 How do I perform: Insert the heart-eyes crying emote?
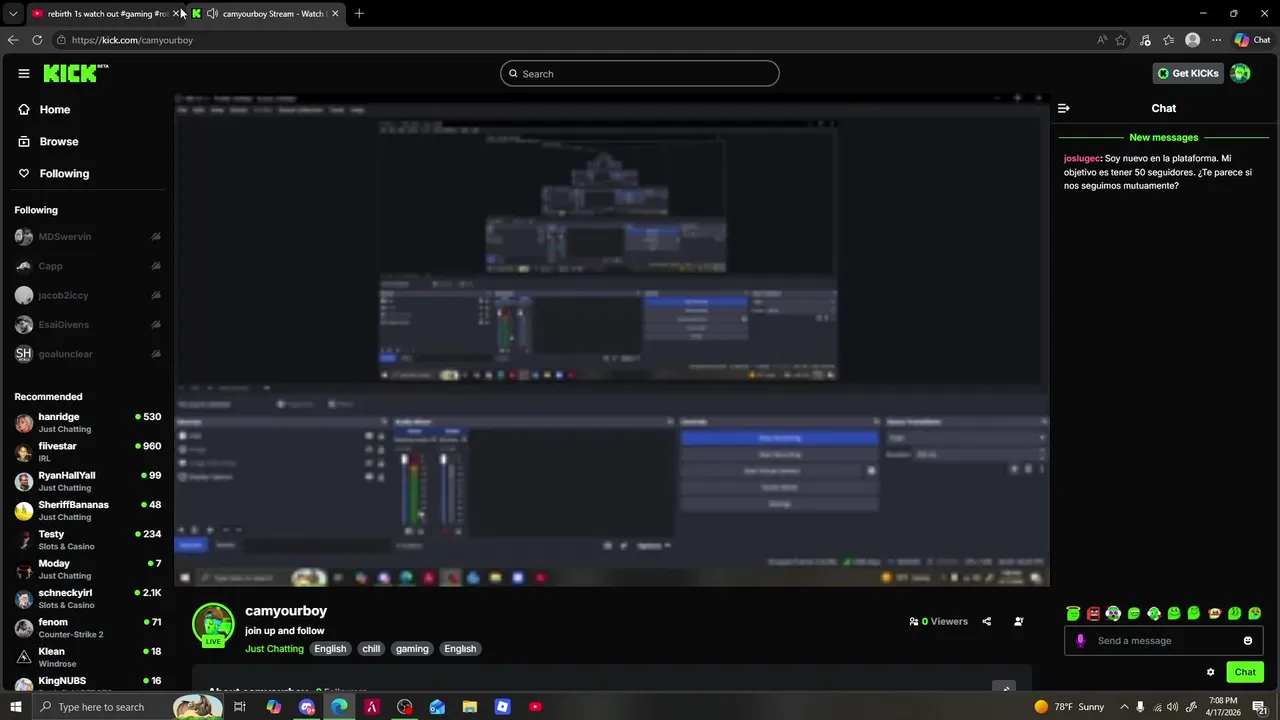(1254, 613)
